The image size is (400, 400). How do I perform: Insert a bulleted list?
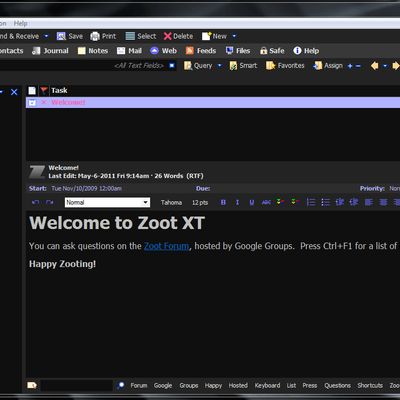tap(325, 202)
